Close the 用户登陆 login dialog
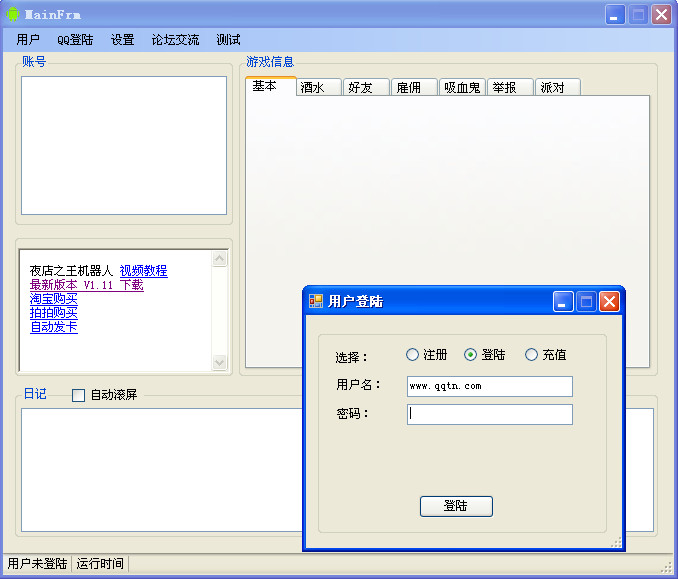The height and width of the screenshot is (579, 678). tap(609, 301)
